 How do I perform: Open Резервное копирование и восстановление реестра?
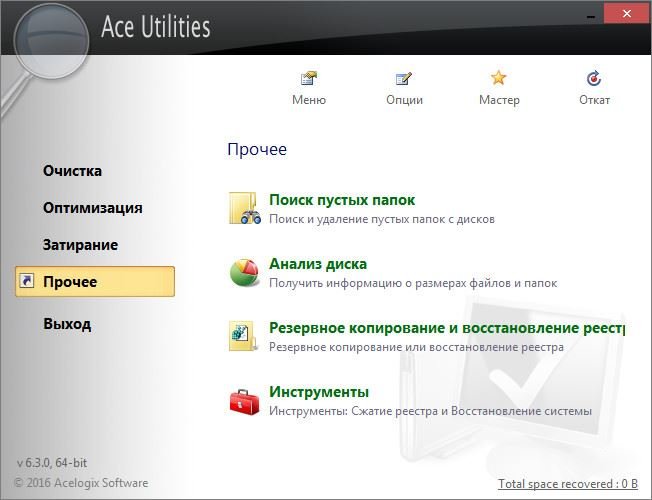(447, 328)
